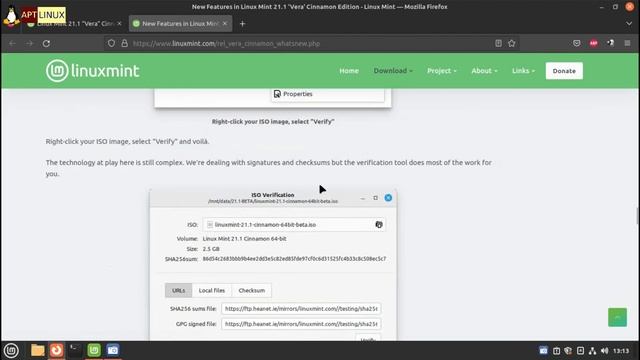Click the 'Right-click your ISO image' caption
Image resolution: width=640 pixels, height=360 pixels.
[273, 121]
